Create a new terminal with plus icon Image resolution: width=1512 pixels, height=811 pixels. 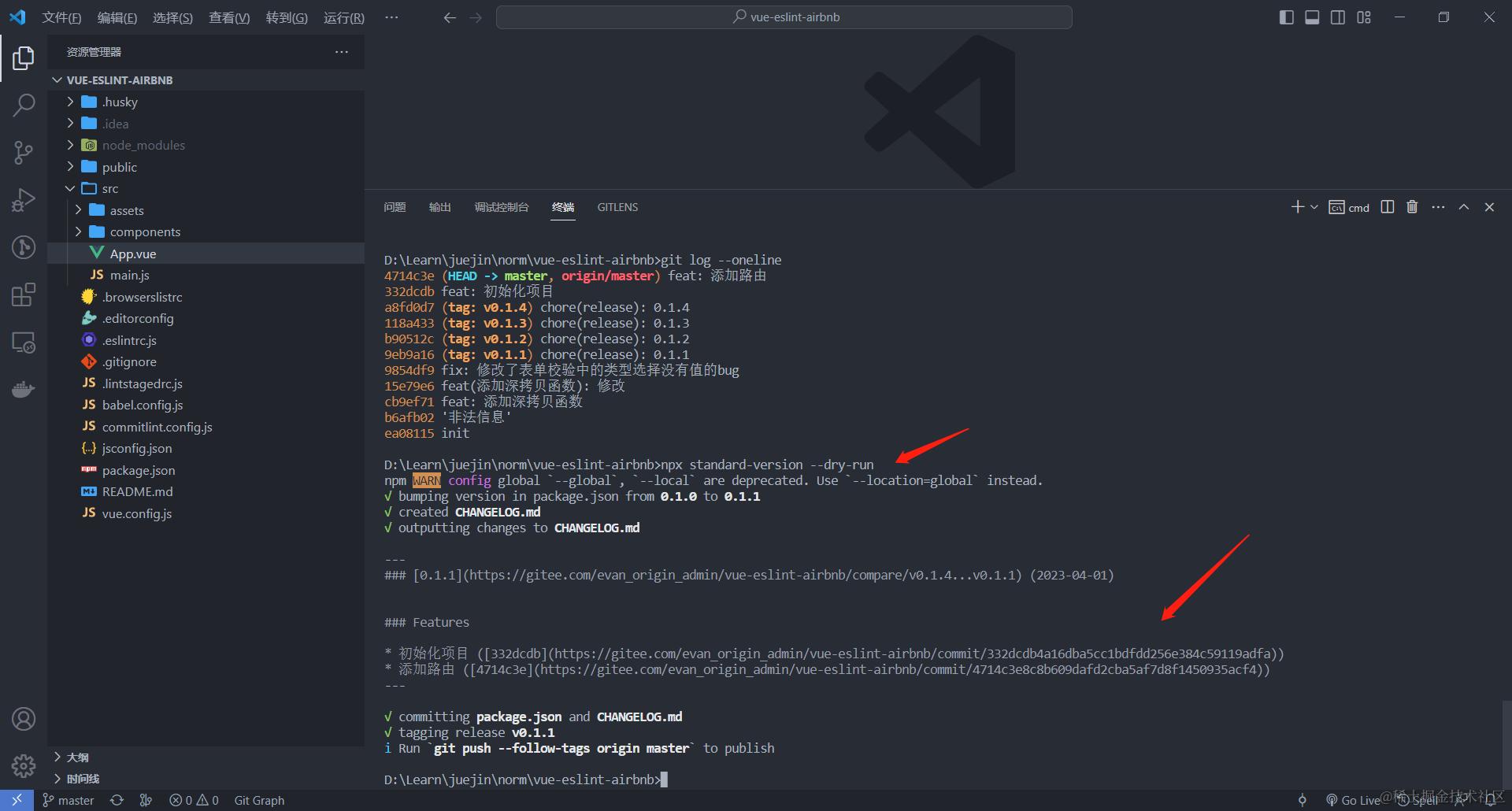pyautogui.click(x=1298, y=207)
